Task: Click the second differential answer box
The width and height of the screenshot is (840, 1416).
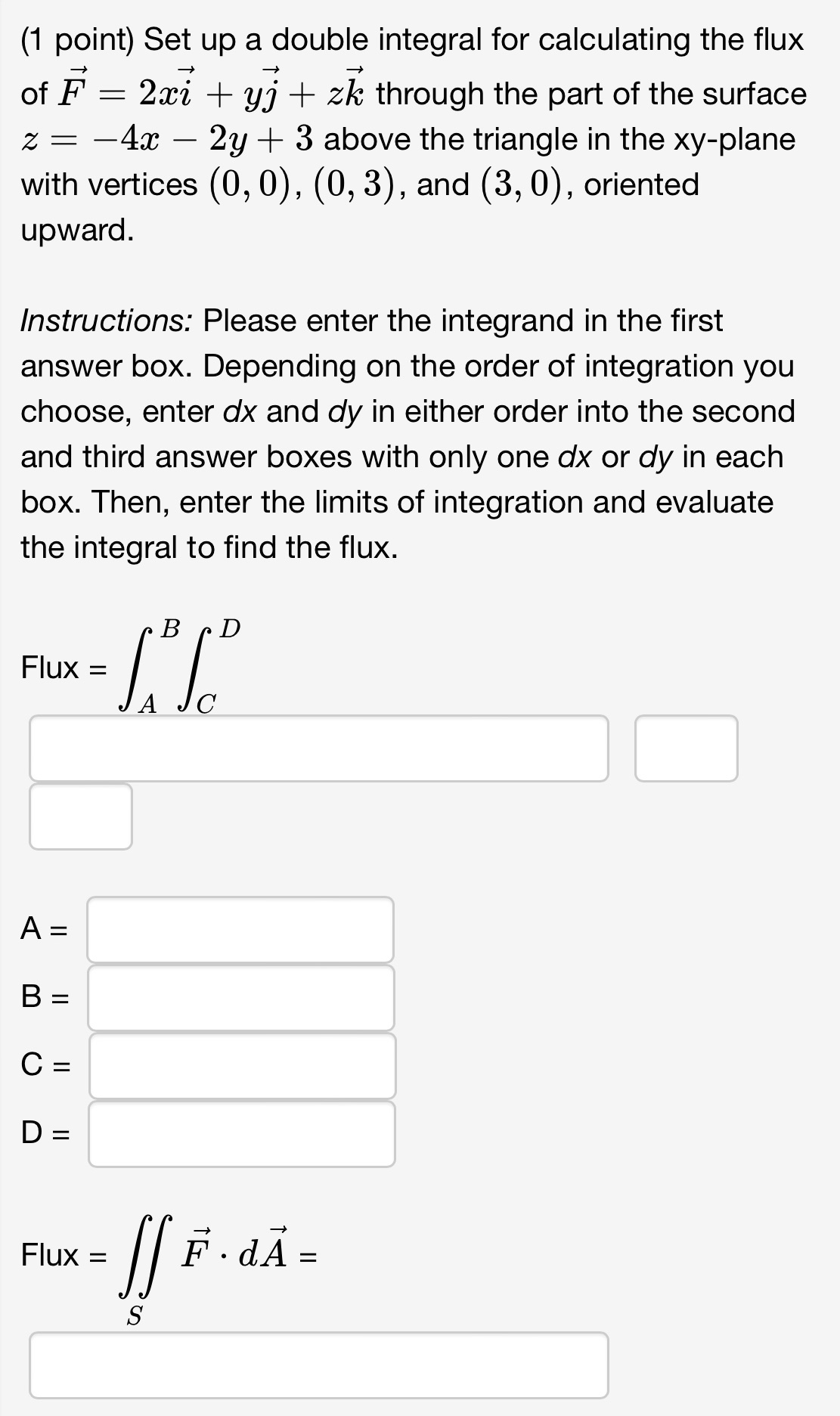Action: (x=80, y=816)
